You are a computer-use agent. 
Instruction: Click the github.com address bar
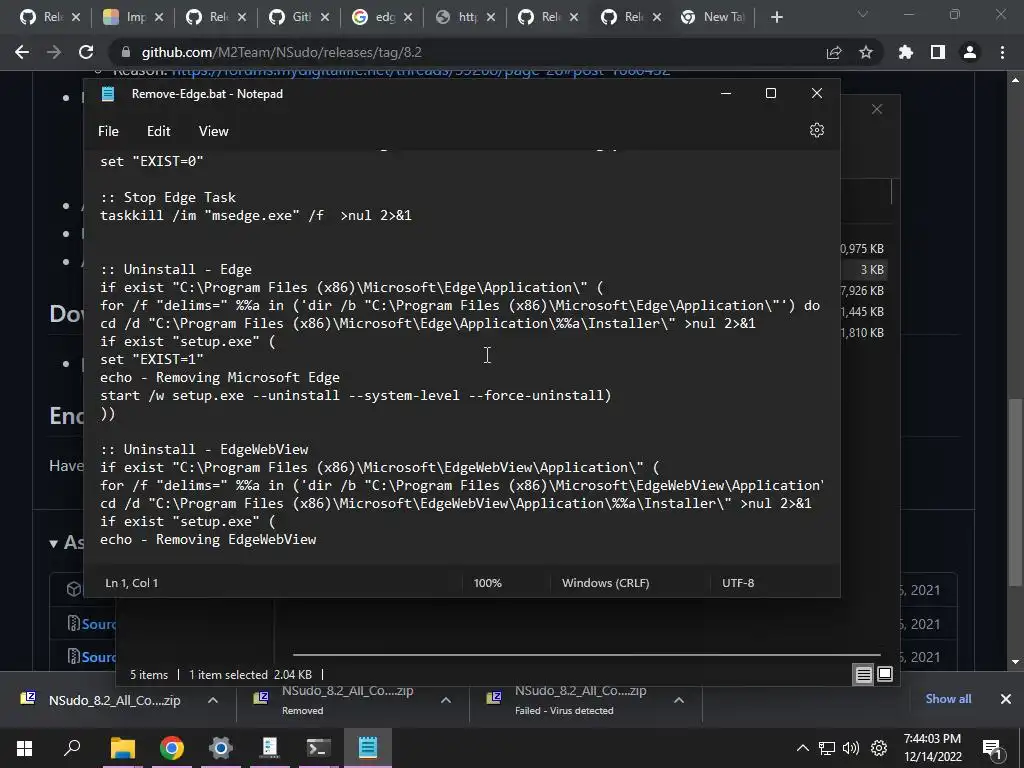[470, 52]
